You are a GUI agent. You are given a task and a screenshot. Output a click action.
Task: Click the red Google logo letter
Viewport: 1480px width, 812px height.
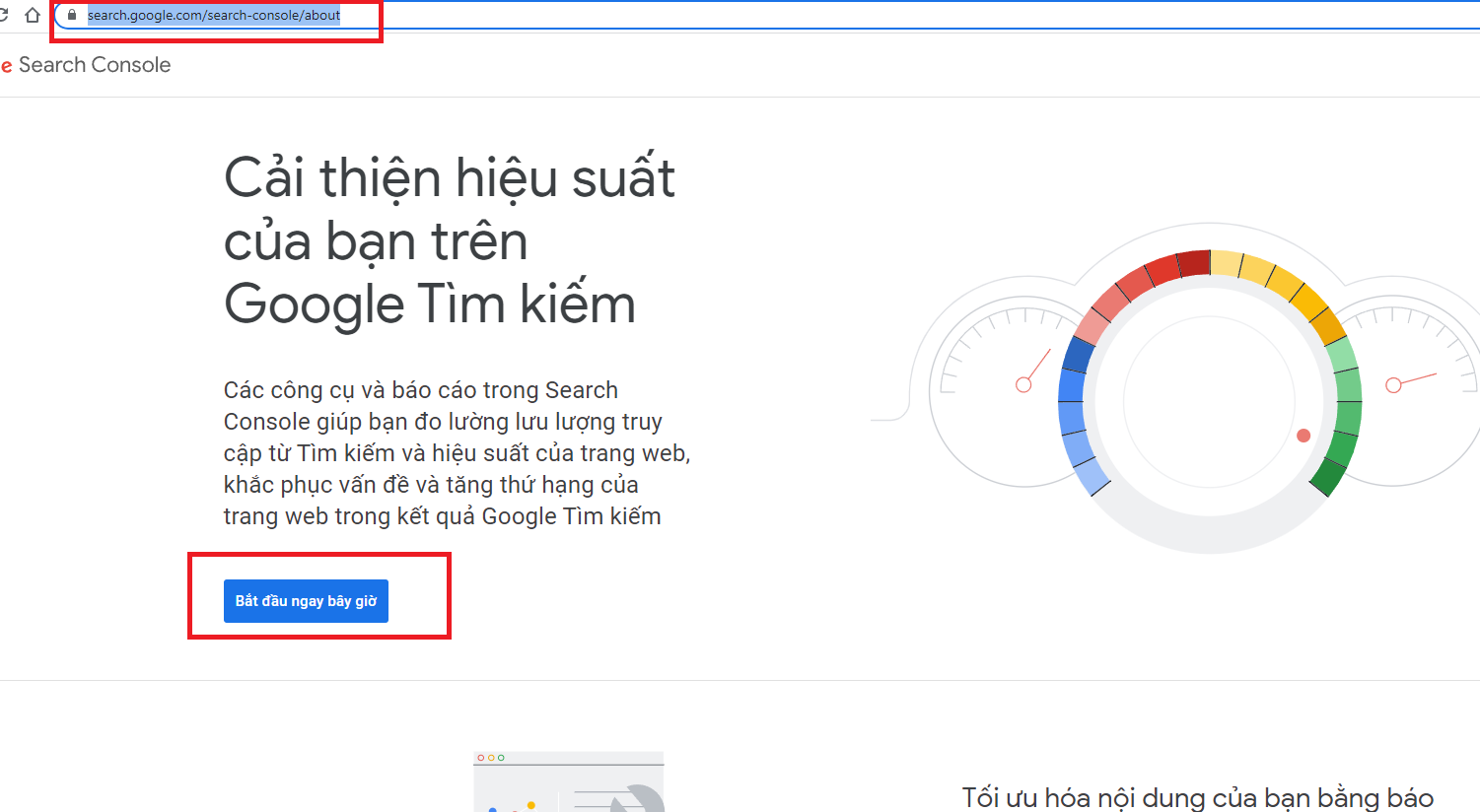coord(7,65)
